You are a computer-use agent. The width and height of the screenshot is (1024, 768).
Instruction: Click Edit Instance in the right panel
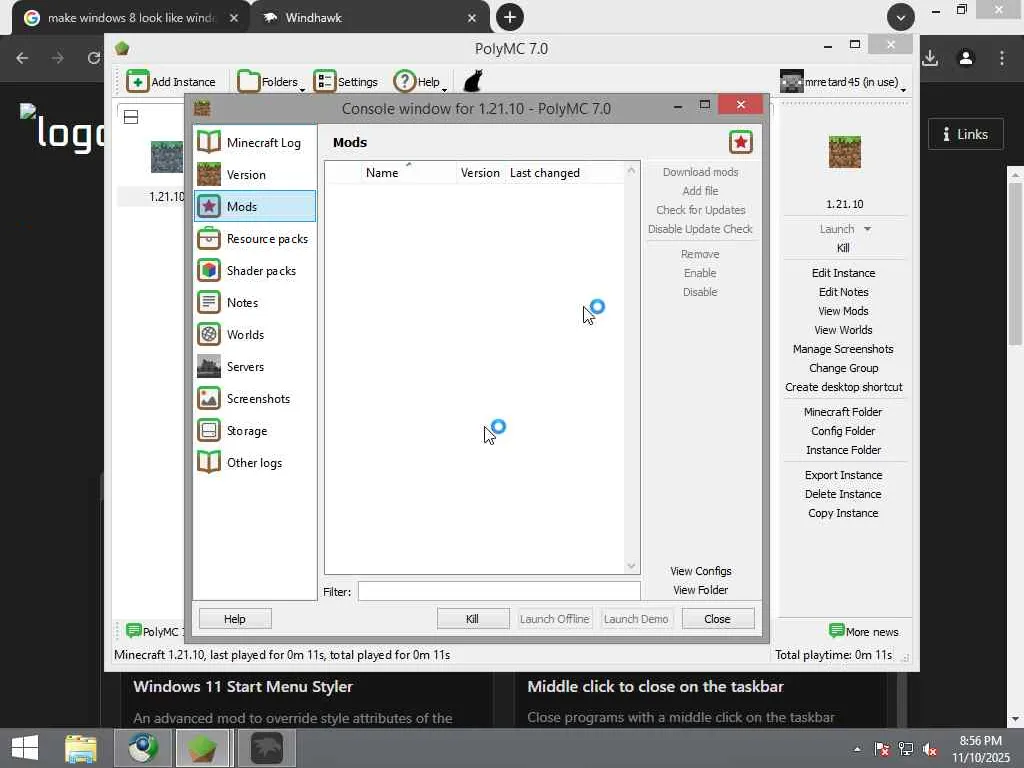843,273
